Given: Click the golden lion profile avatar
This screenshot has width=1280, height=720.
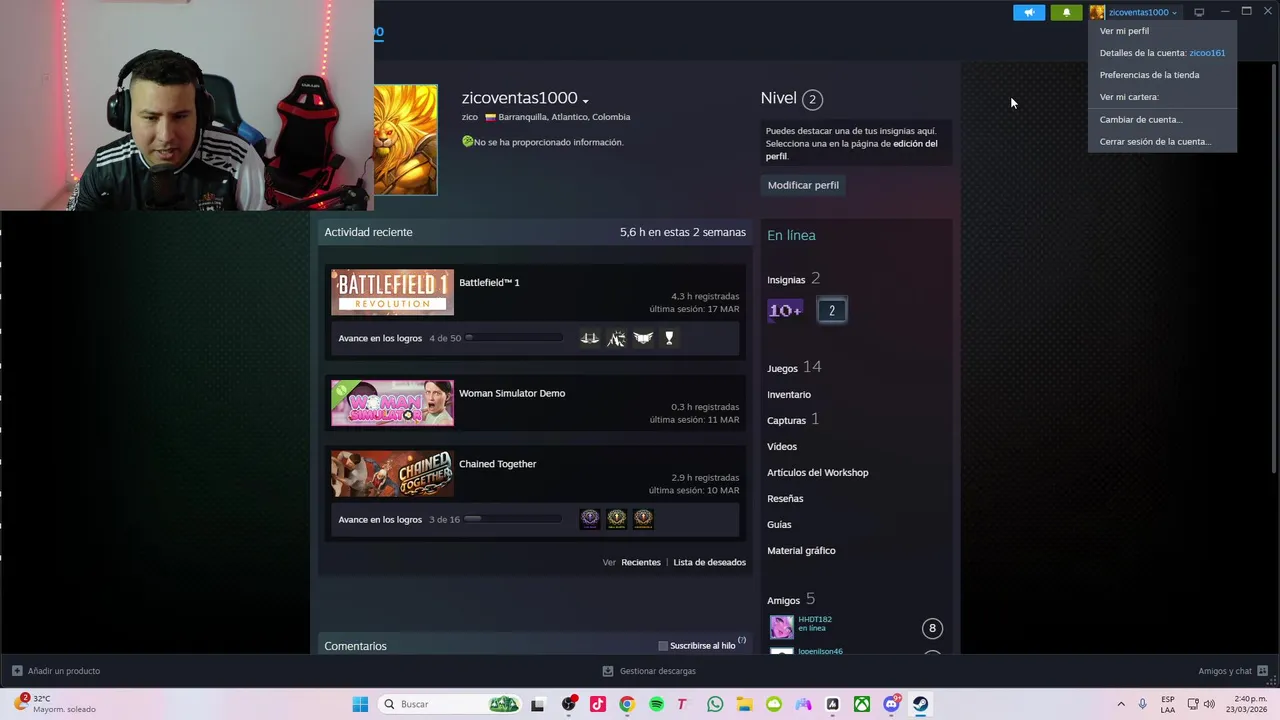Looking at the screenshot, I should (406, 140).
